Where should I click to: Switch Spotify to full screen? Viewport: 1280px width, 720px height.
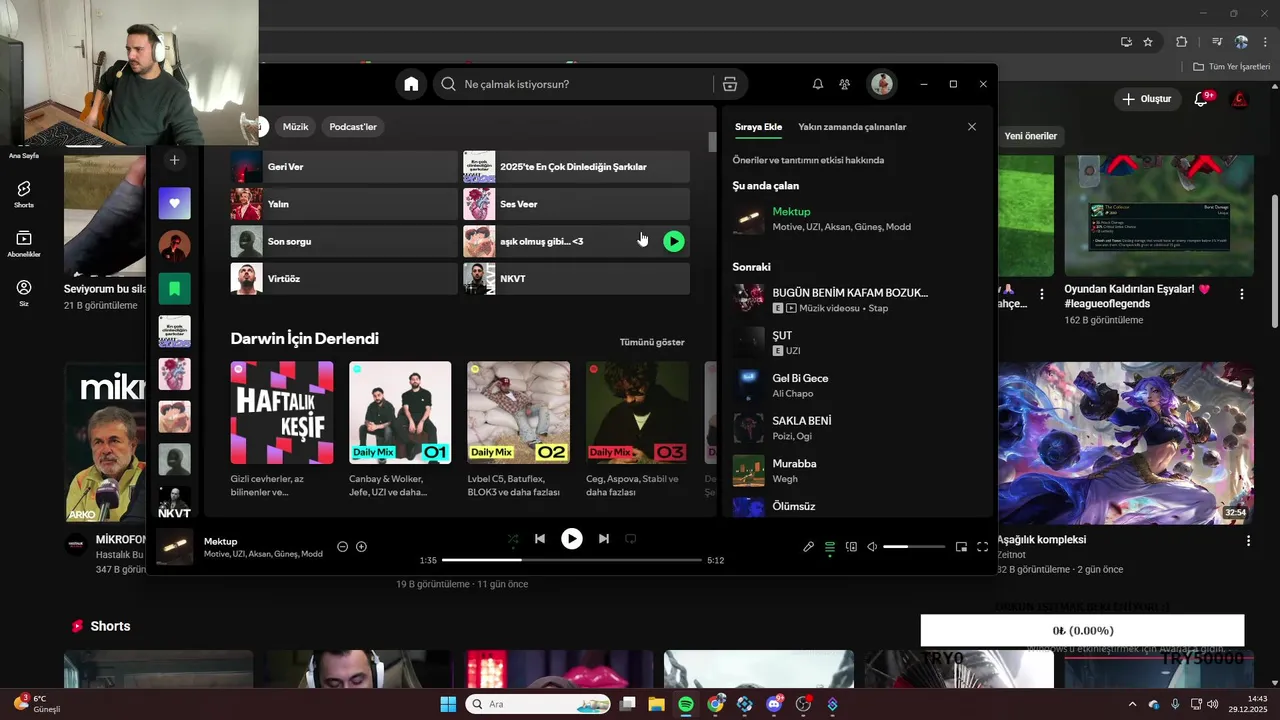982,547
